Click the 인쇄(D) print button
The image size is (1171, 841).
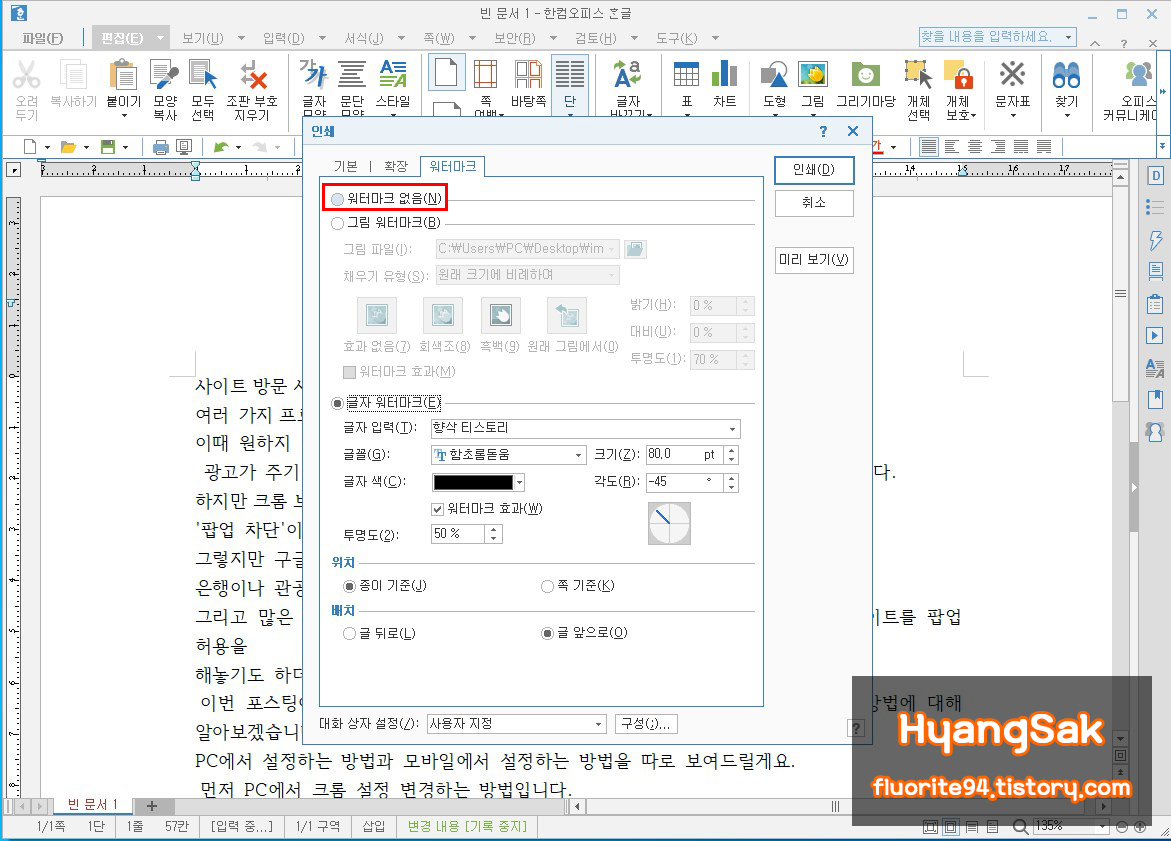coord(814,170)
